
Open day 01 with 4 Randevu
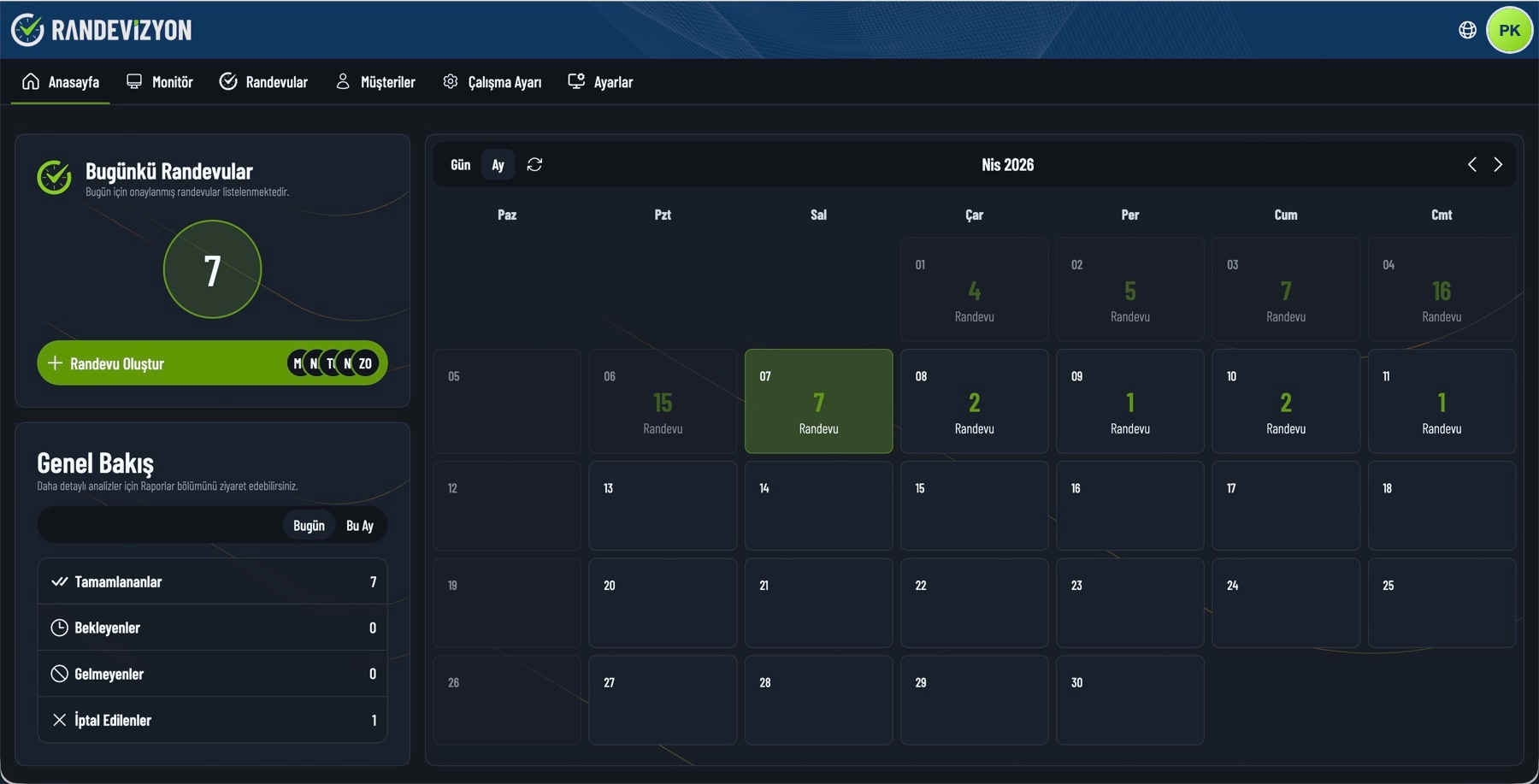pos(975,290)
